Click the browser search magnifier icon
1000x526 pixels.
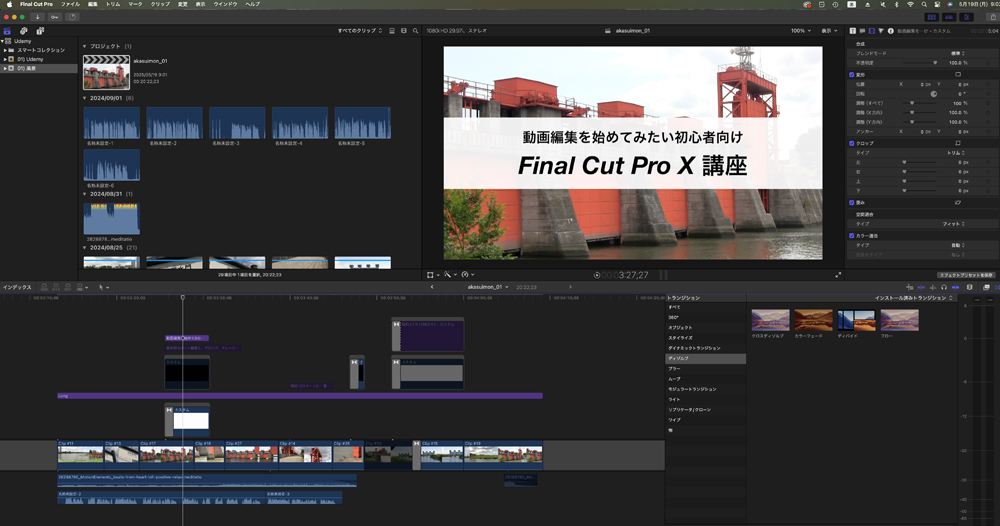[415, 31]
